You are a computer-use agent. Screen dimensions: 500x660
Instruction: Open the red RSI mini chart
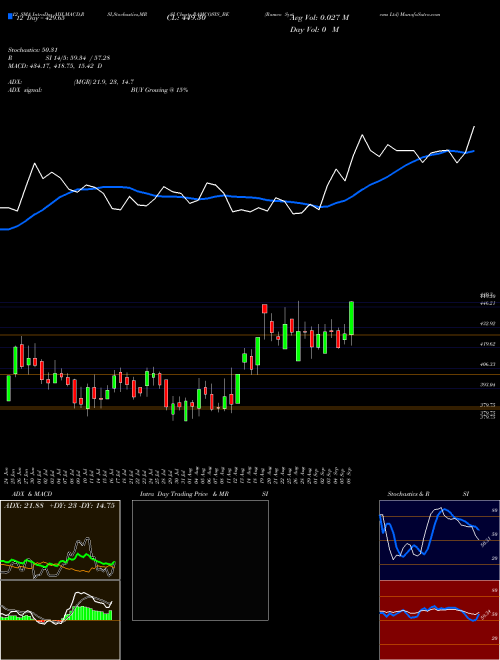(439, 620)
